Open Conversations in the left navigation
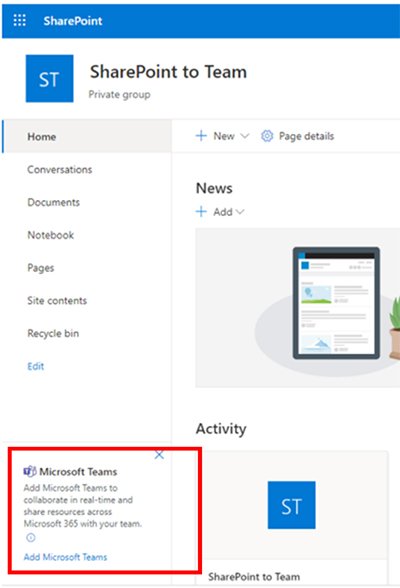Viewport: 400px width, 588px height. pos(60,170)
